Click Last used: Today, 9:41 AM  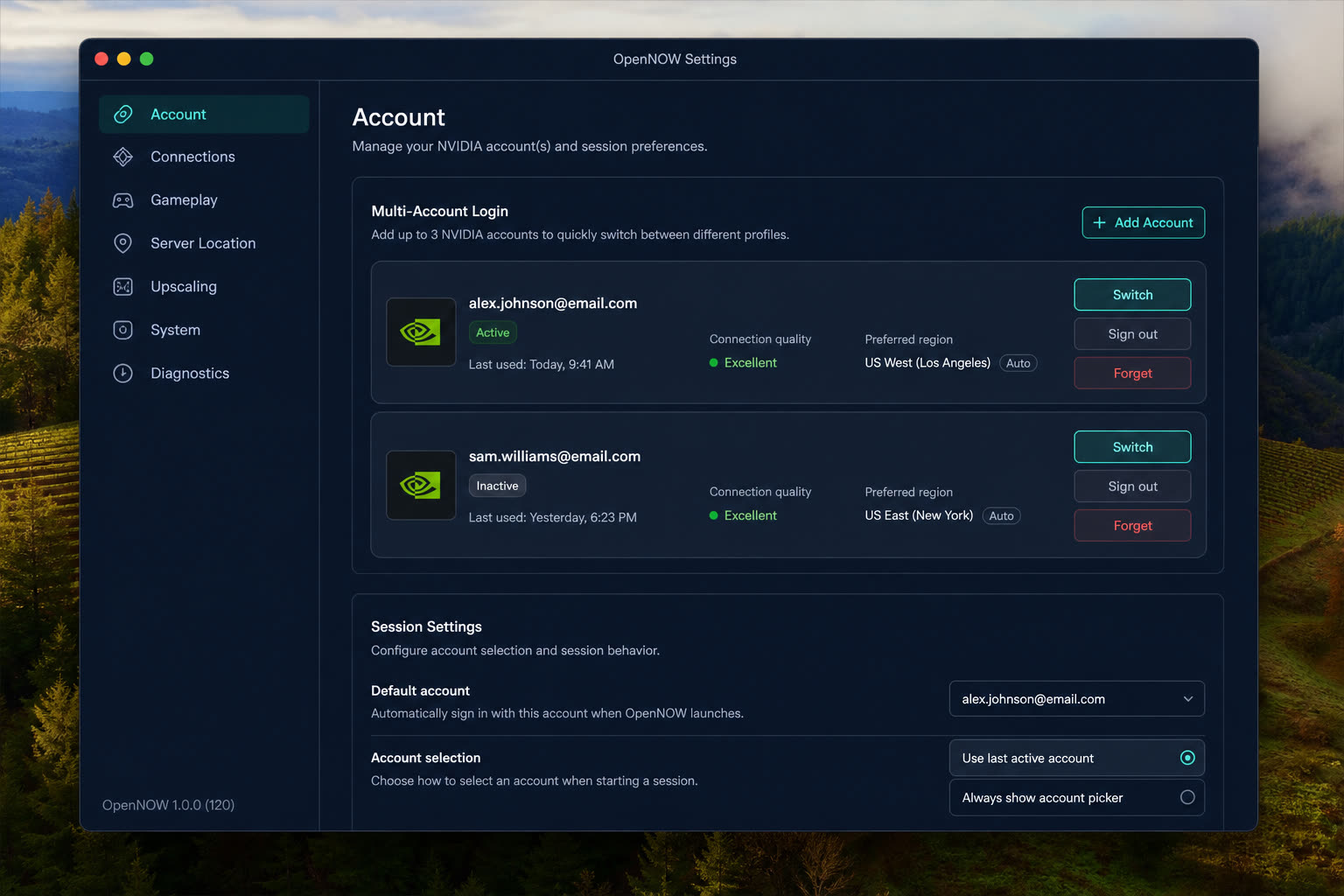pyautogui.click(x=542, y=365)
